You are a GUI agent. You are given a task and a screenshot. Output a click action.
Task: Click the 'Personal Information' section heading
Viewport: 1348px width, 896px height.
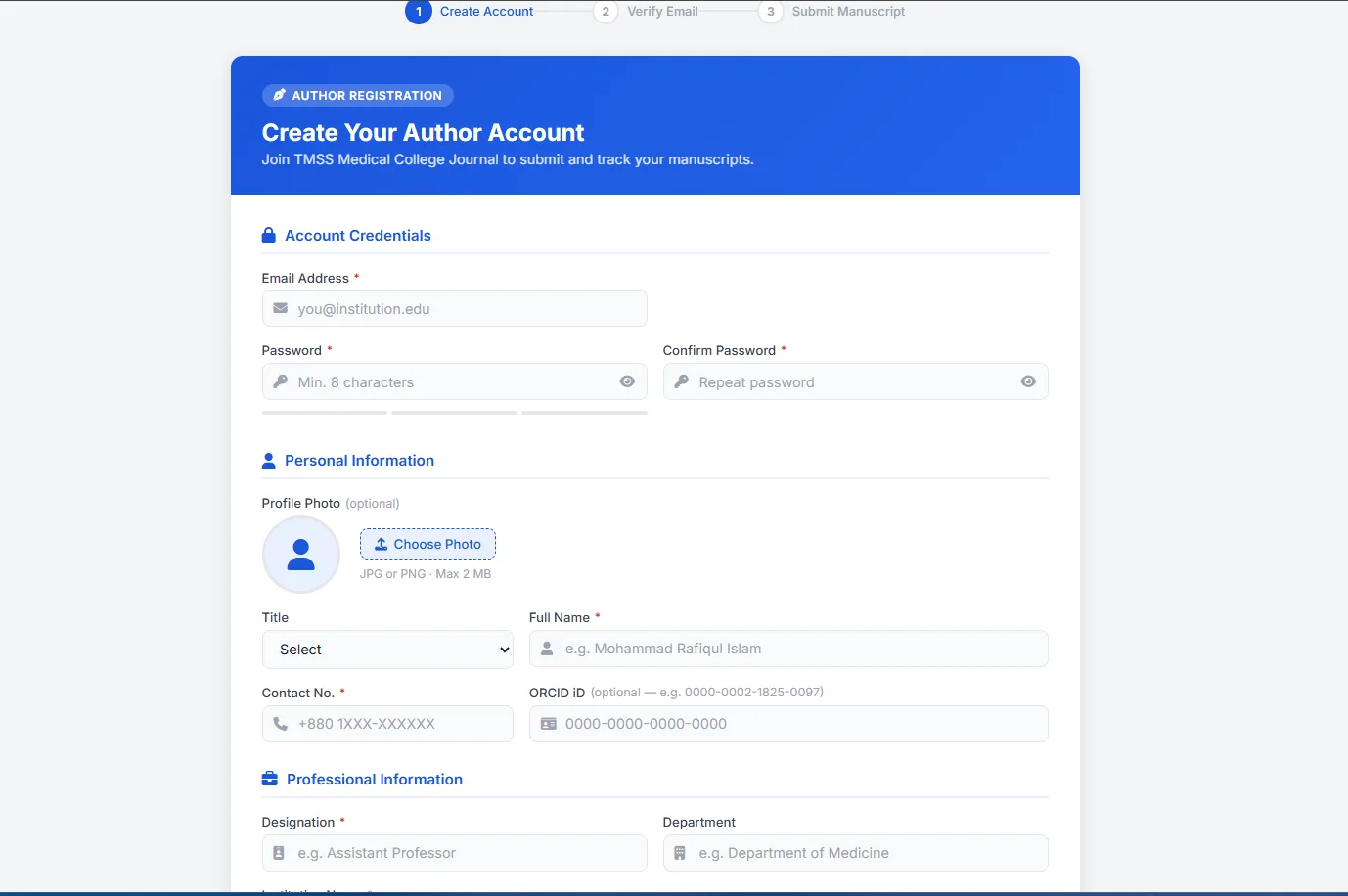click(x=359, y=461)
